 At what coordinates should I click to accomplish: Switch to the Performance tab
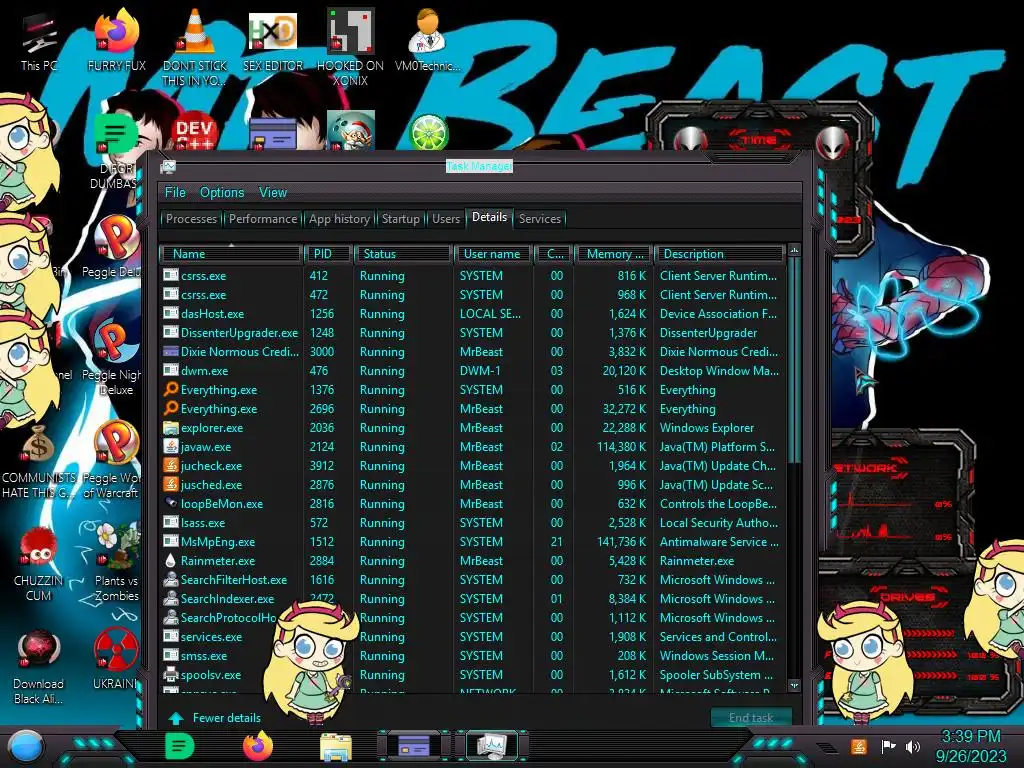263,219
